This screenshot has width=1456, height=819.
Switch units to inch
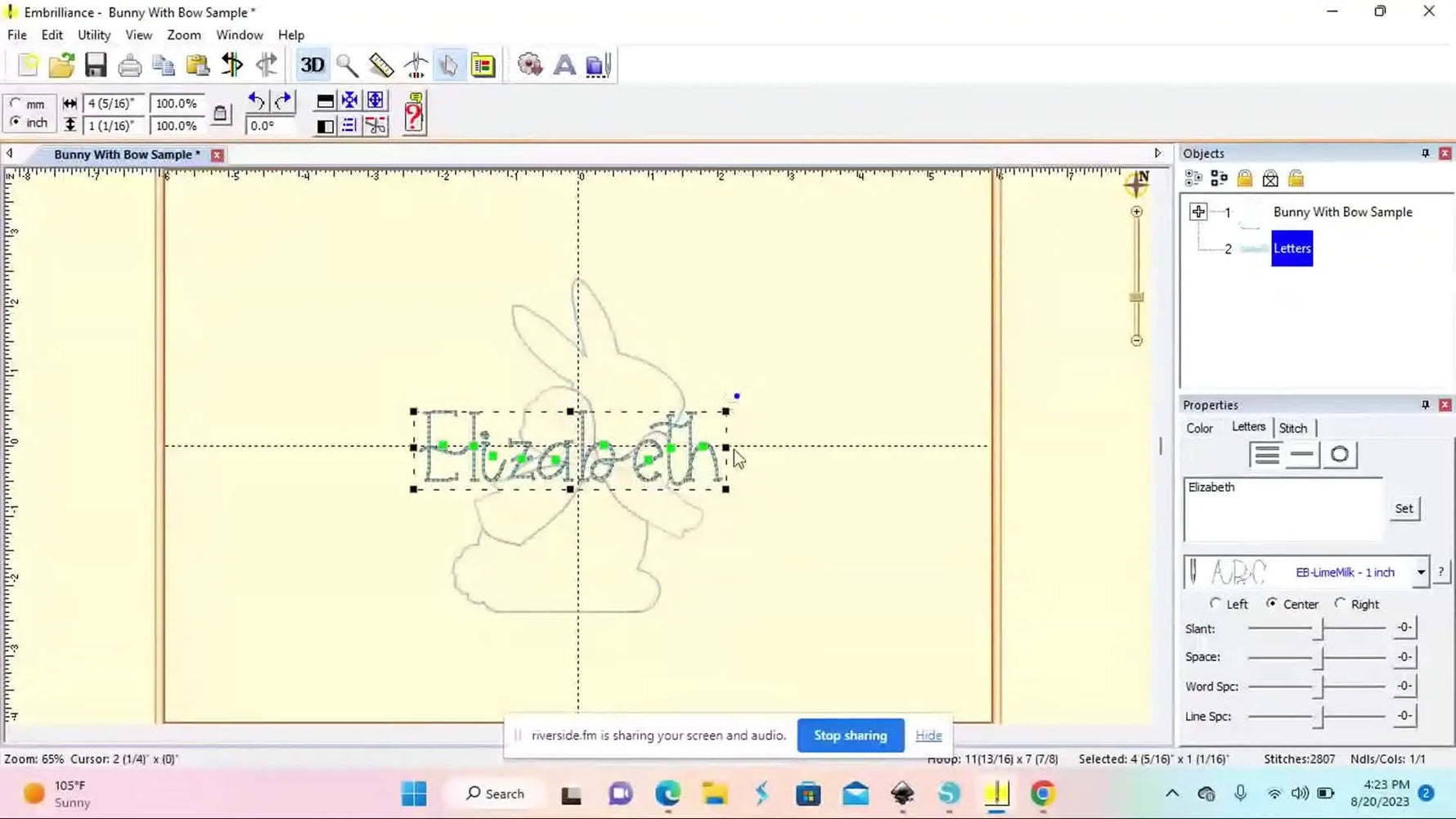pos(16,122)
